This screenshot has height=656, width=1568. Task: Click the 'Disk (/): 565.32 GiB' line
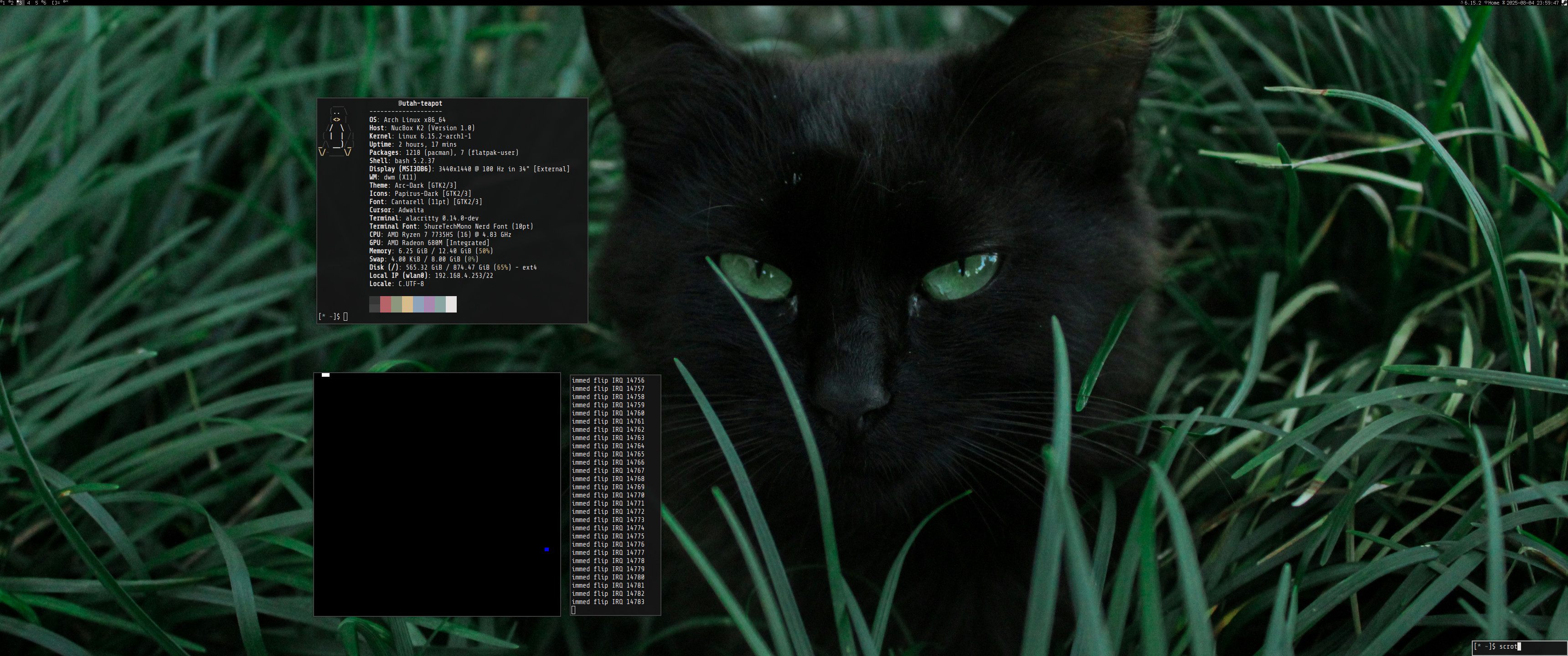(x=453, y=268)
